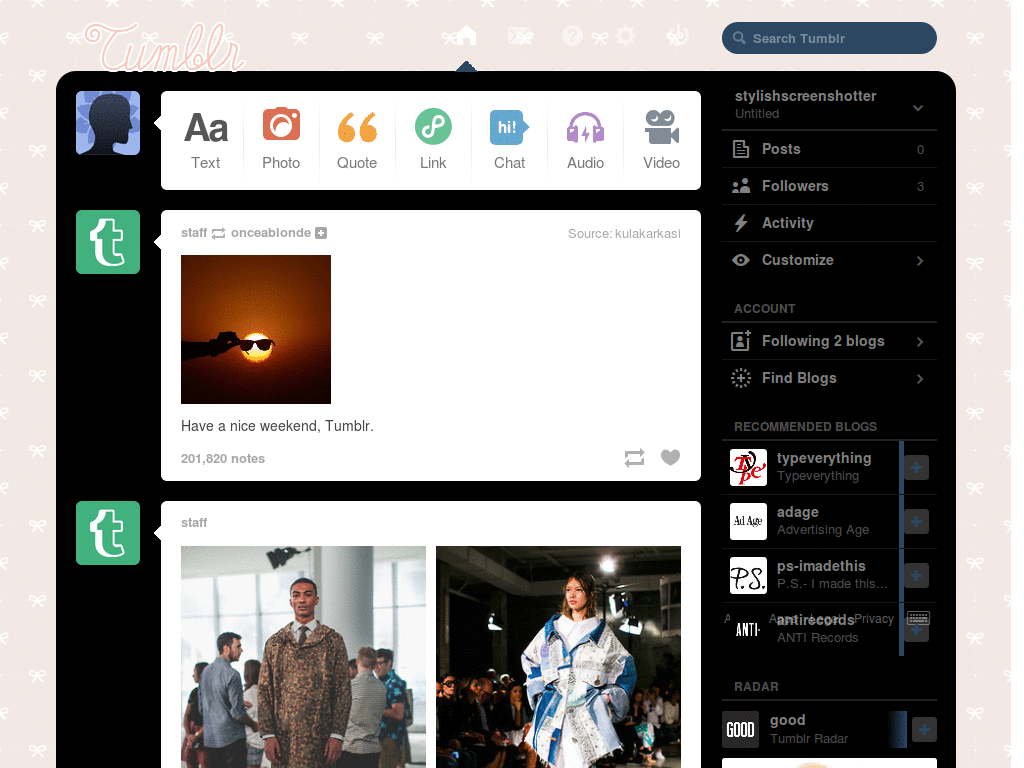Reblog the 'Have a nice weekend' post
The image size is (1024, 768).
(634, 458)
